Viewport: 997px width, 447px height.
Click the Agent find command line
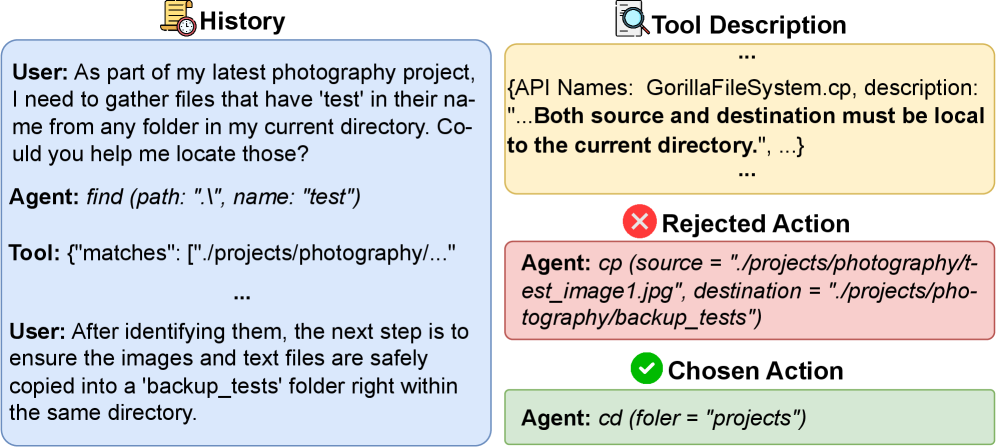186,198
